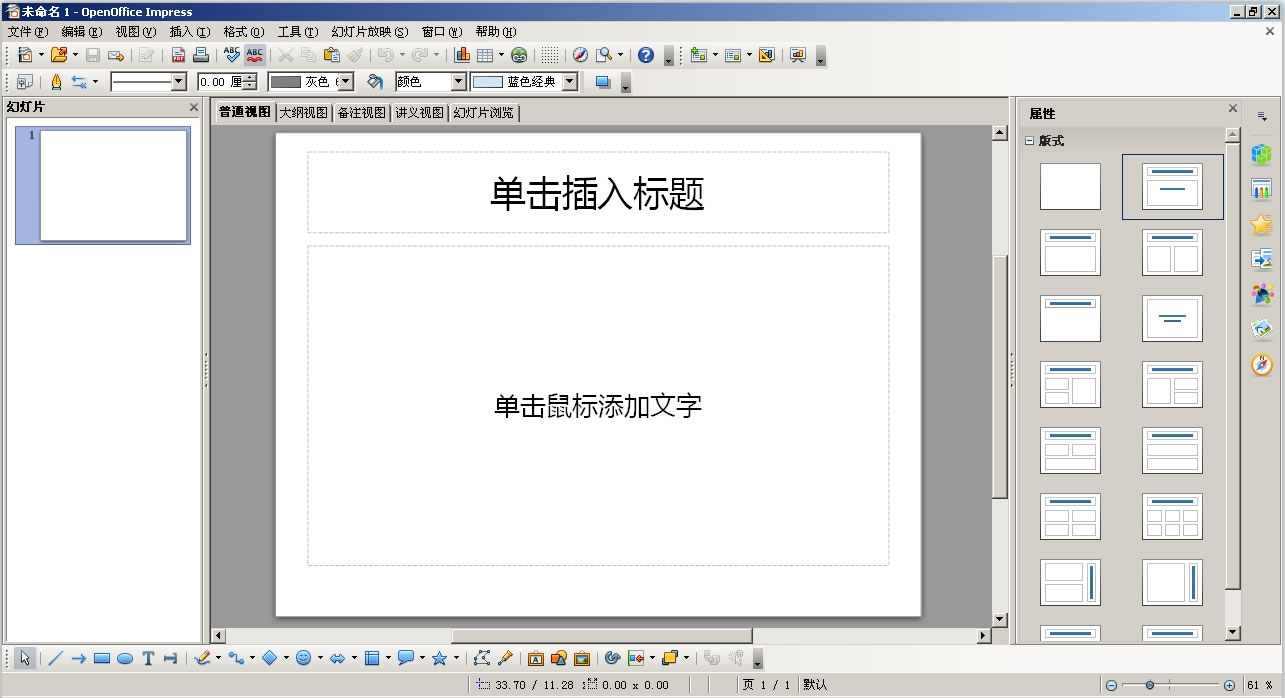Insert a chart using the chart icon
Viewport: 1285px width, 698px height.
(462, 55)
